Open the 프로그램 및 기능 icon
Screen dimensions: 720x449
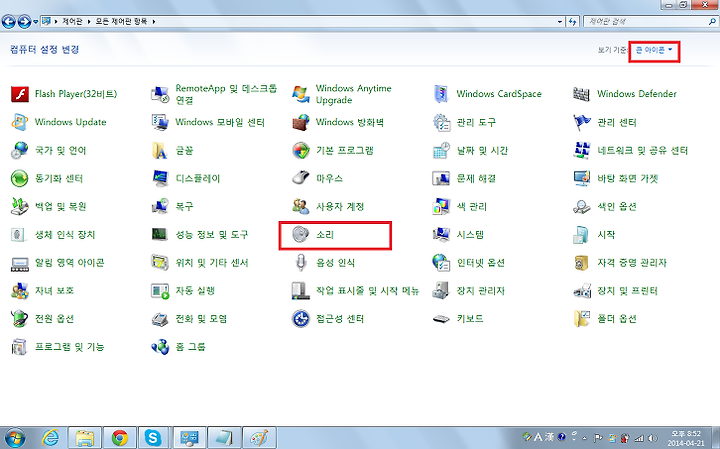(20, 347)
